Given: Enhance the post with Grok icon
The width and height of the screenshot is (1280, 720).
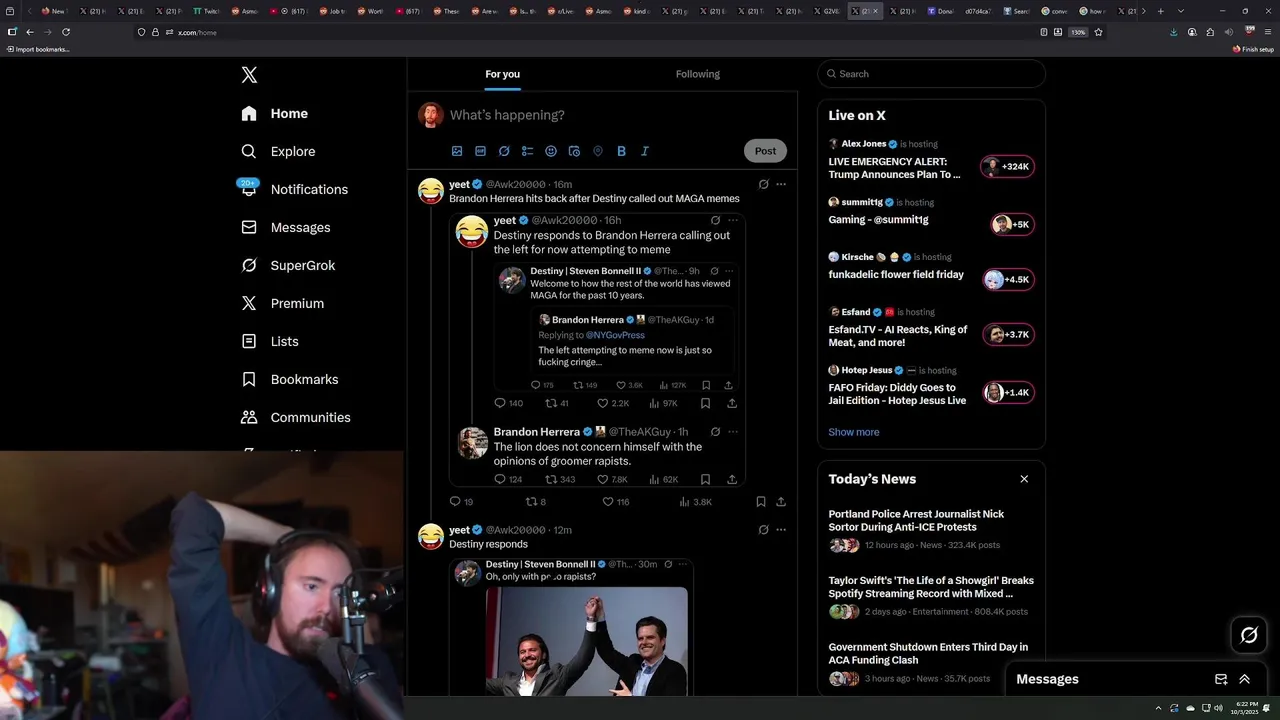Looking at the screenshot, I should coord(504,151).
